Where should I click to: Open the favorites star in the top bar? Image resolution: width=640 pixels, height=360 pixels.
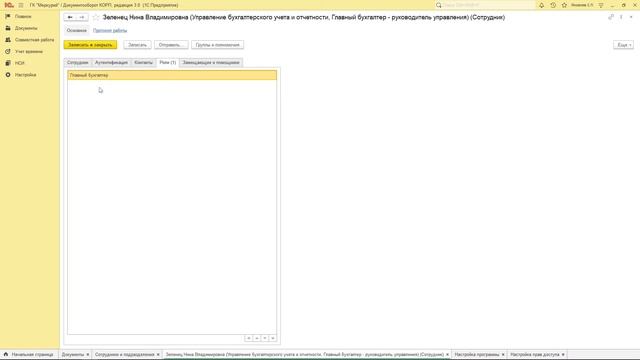click(564, 5)
